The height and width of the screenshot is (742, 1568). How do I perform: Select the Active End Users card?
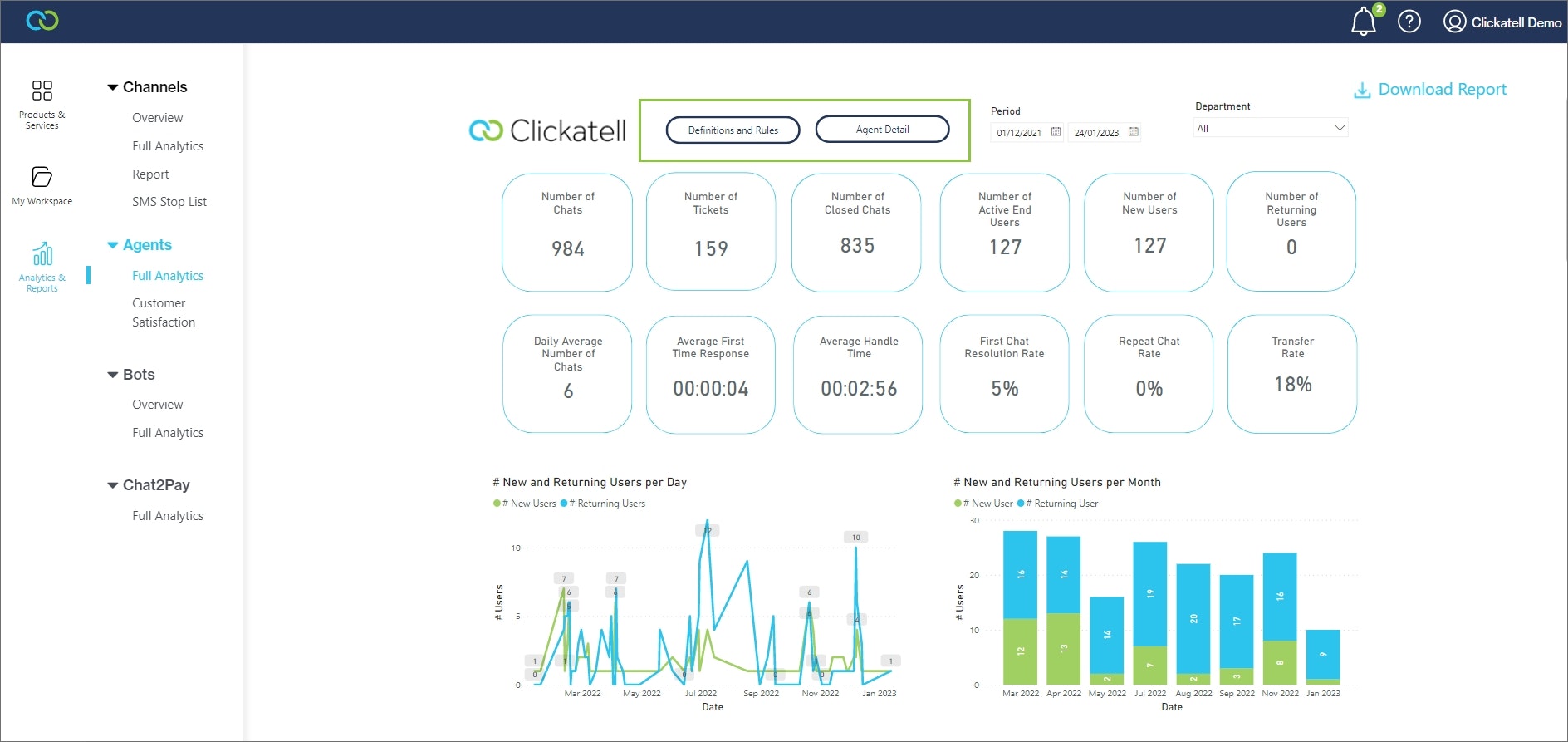coord(1005,233)
